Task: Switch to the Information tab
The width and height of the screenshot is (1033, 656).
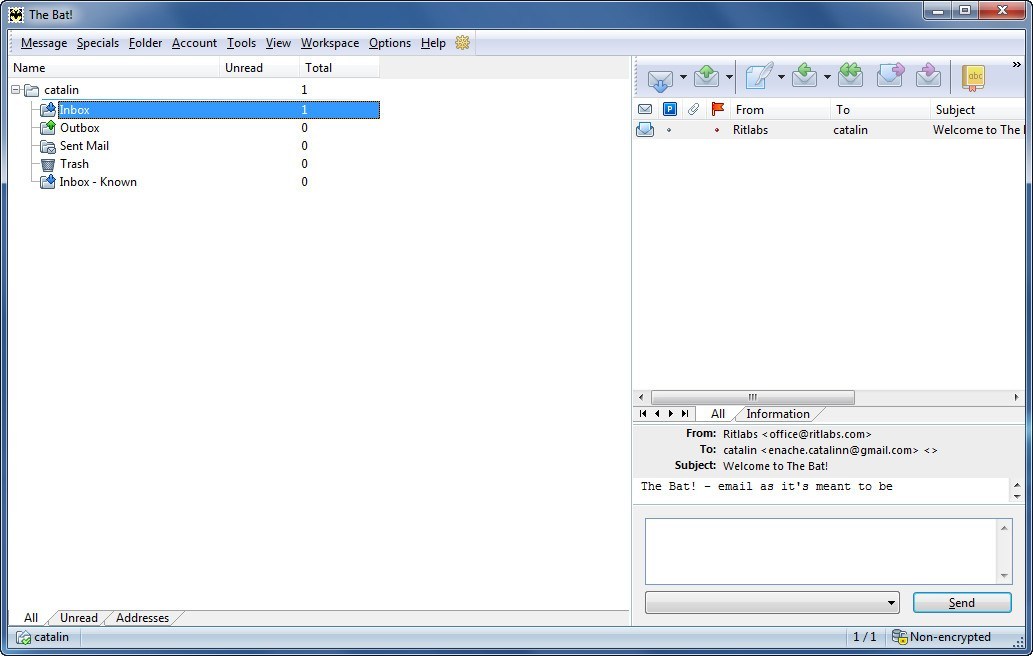Action: coord(777,414)
